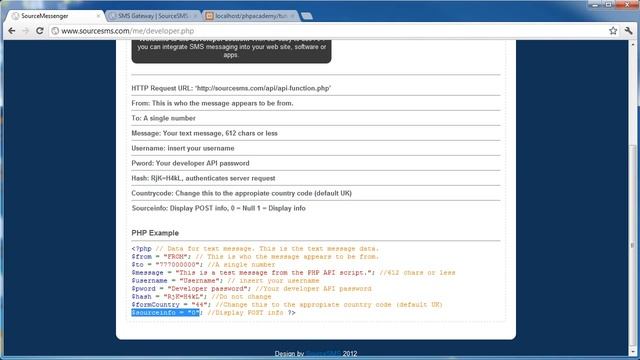Viewport: 640px width, 360px height.
Task: Click the <?php opening tag line
Action: pos(255,249)
